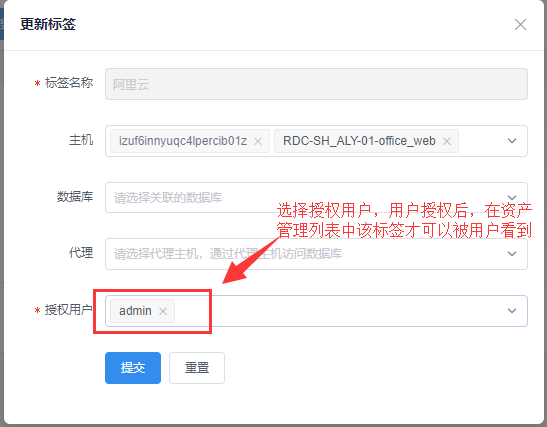Close the 更新标签 dialog with X icon
Screen dimensions: 547x427
520,24
